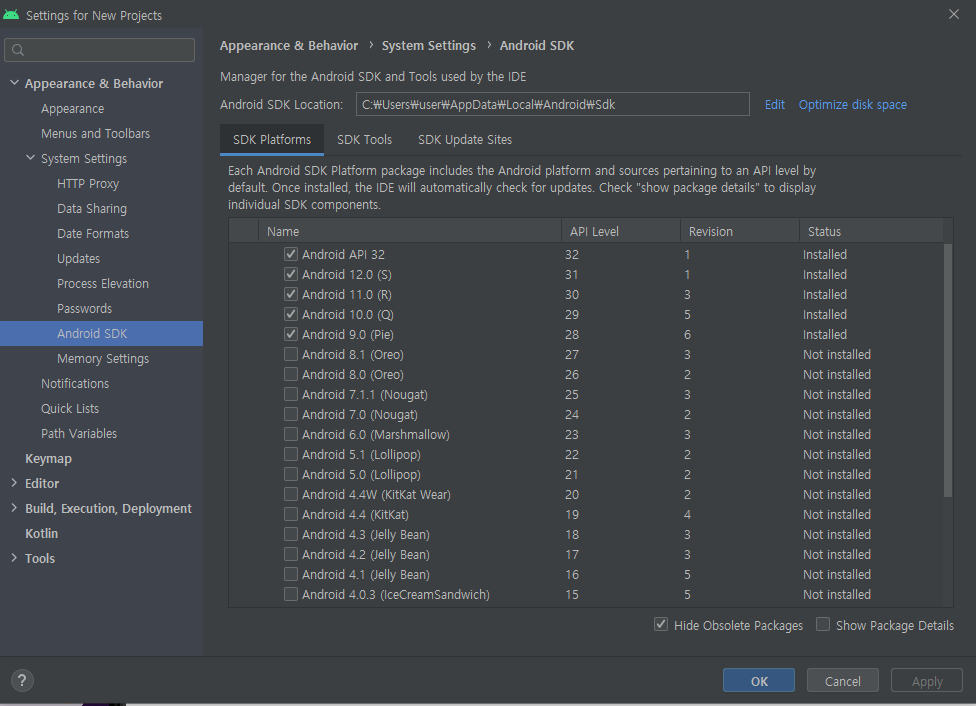
Task: Expand the Build, Execution, Deployment arrow
Action: tap(14, 508)
